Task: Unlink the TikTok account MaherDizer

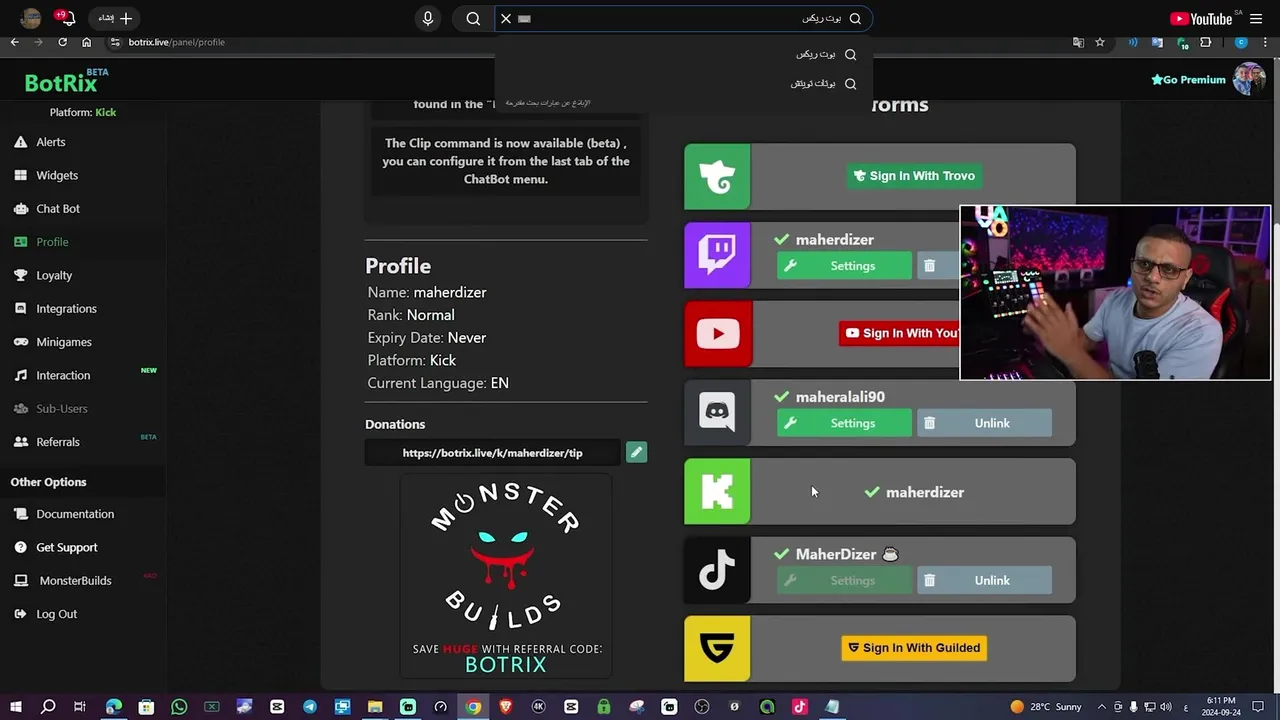Action: click(984, 580)
